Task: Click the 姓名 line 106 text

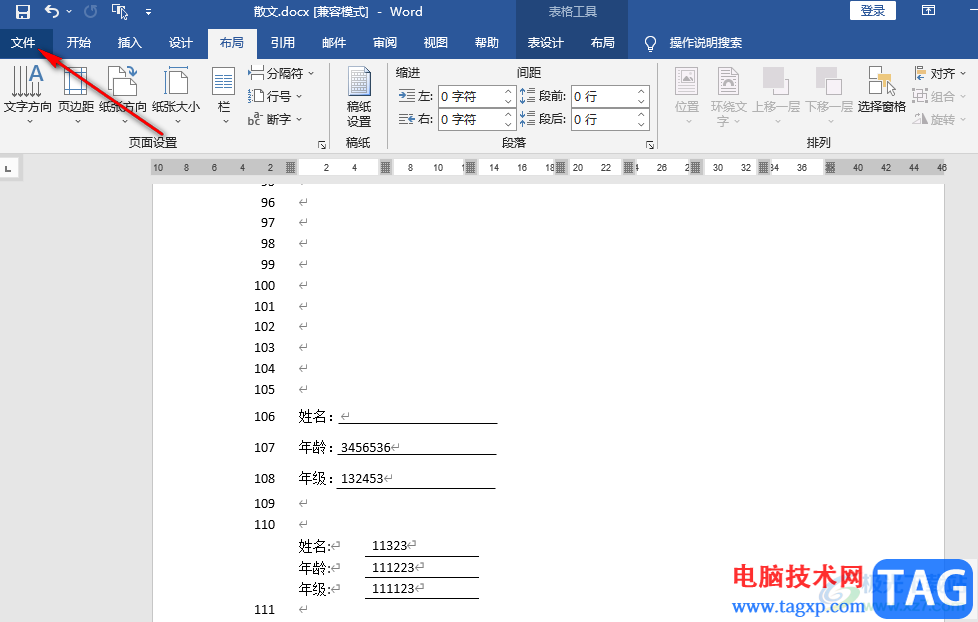Action: pos(315,416)
